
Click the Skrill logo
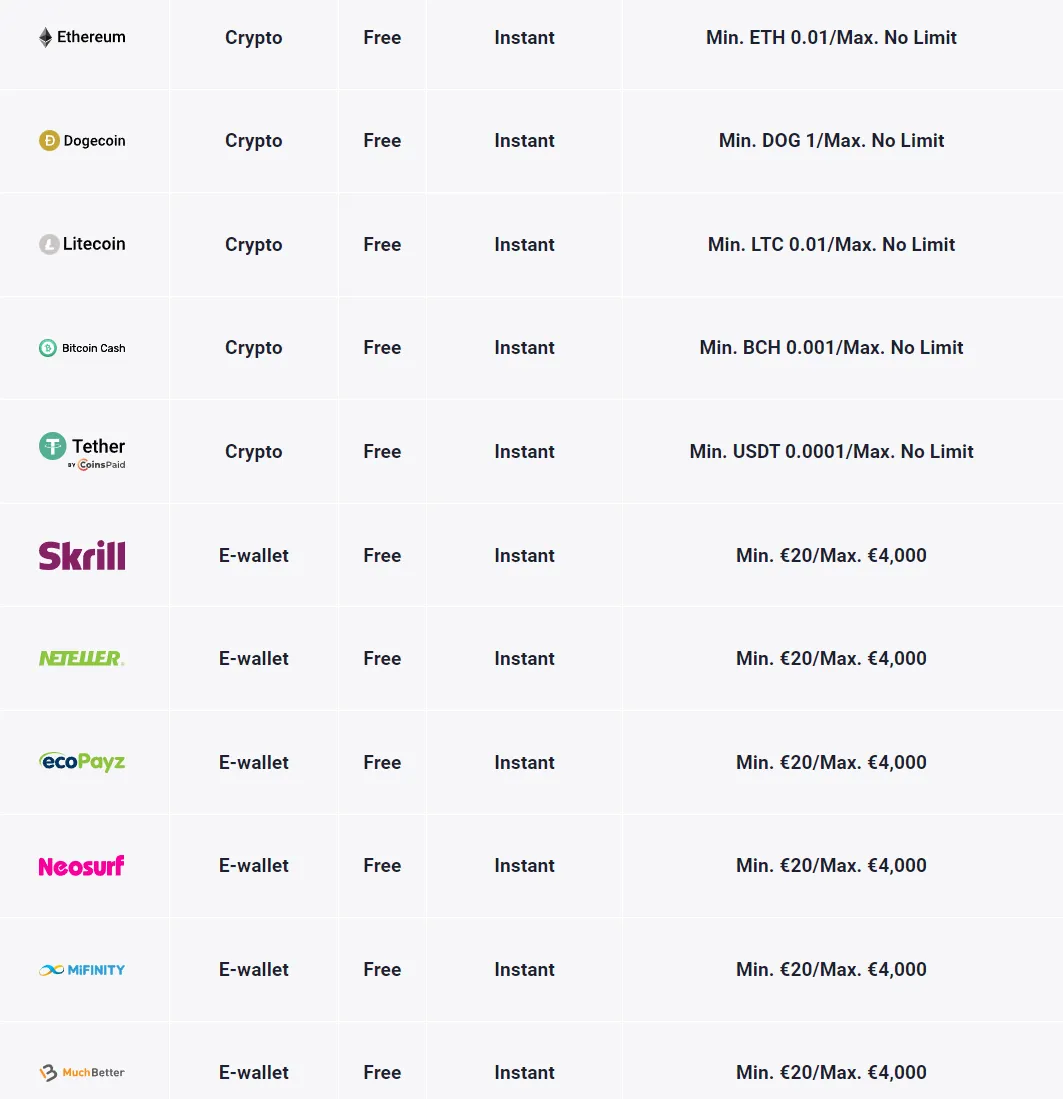pyautogui.click(x=82, y=555)
